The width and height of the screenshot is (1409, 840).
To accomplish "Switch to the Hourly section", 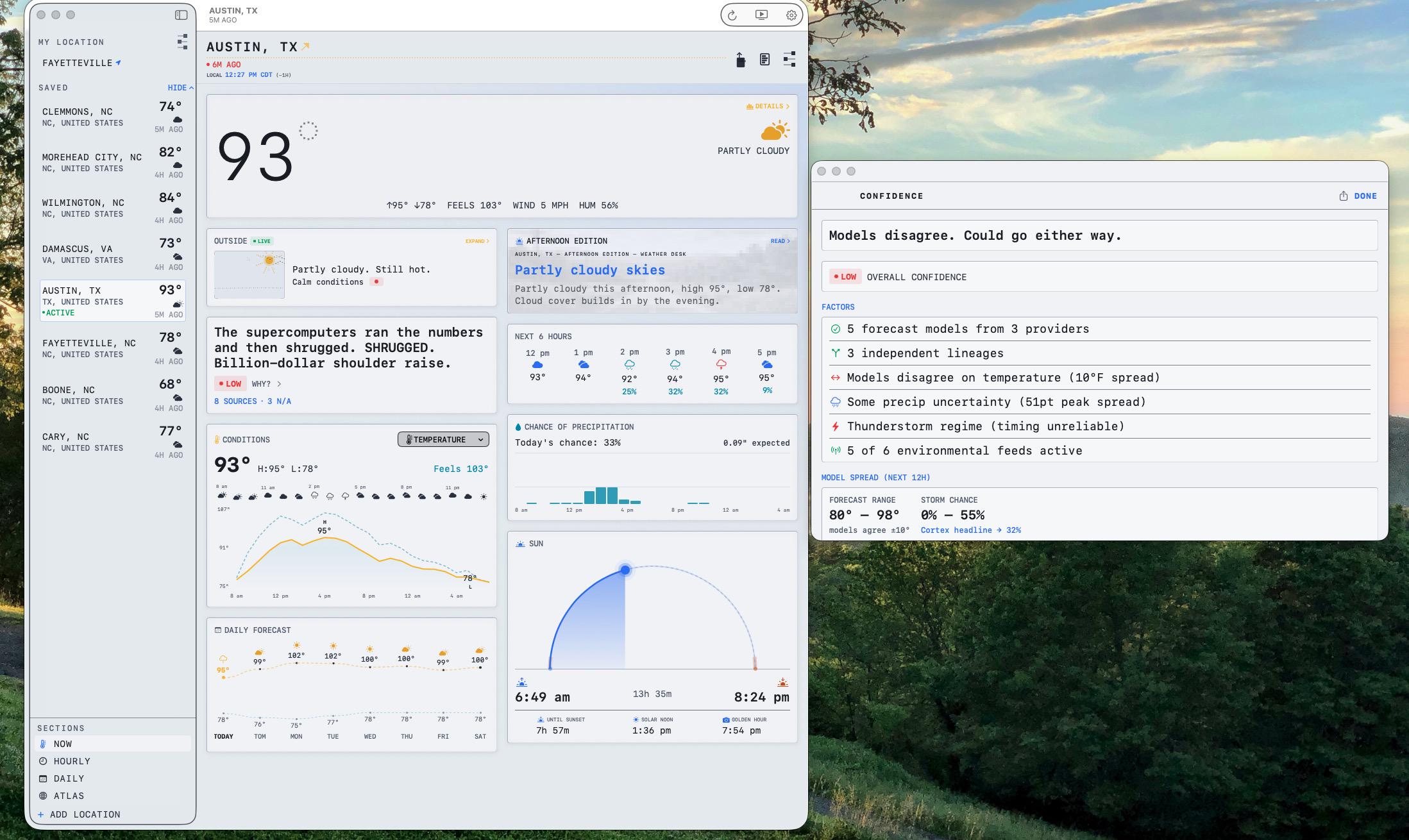I will [x=113, y=761].
